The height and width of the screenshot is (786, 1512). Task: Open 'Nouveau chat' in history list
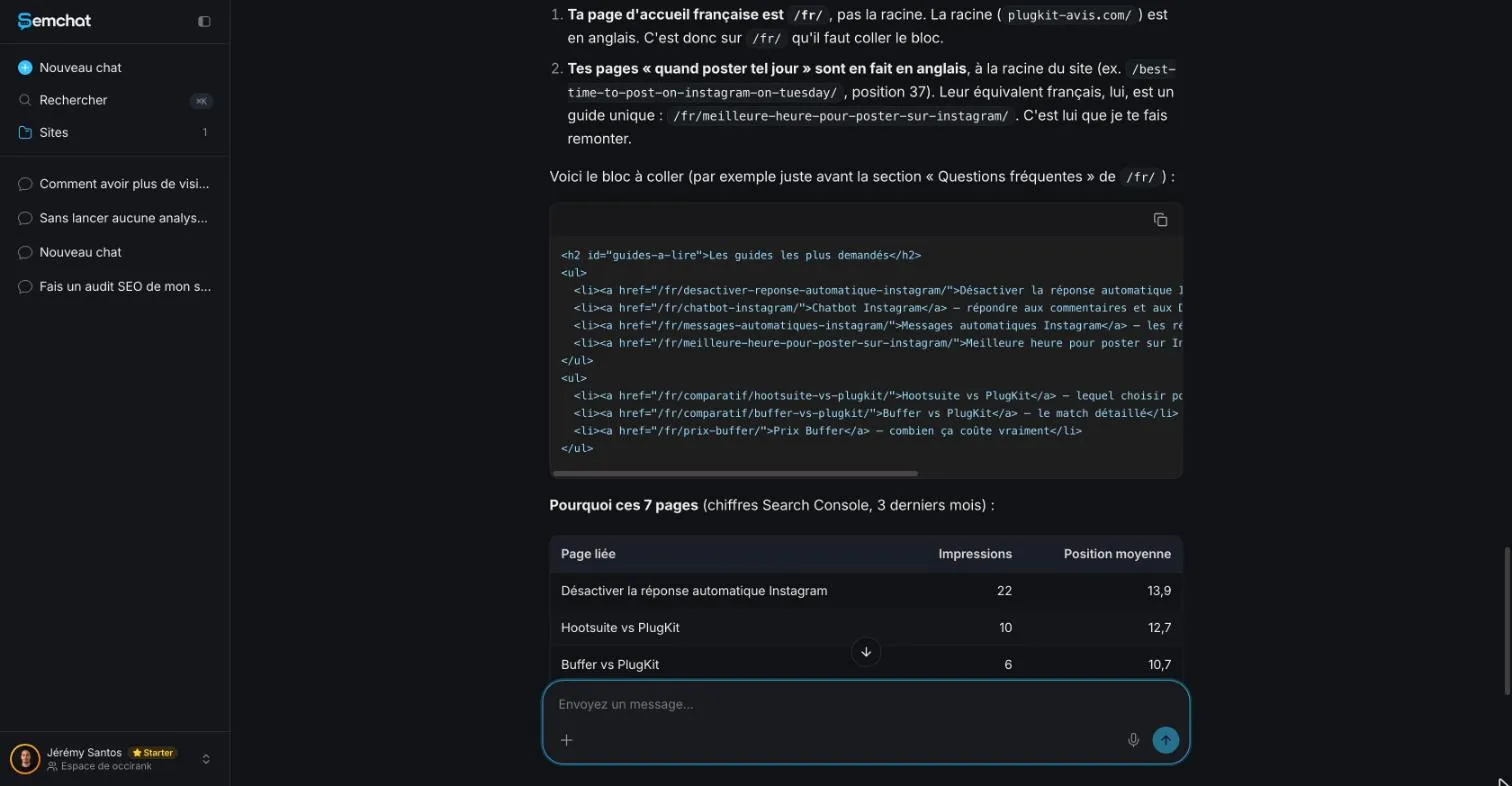point(115,252)
